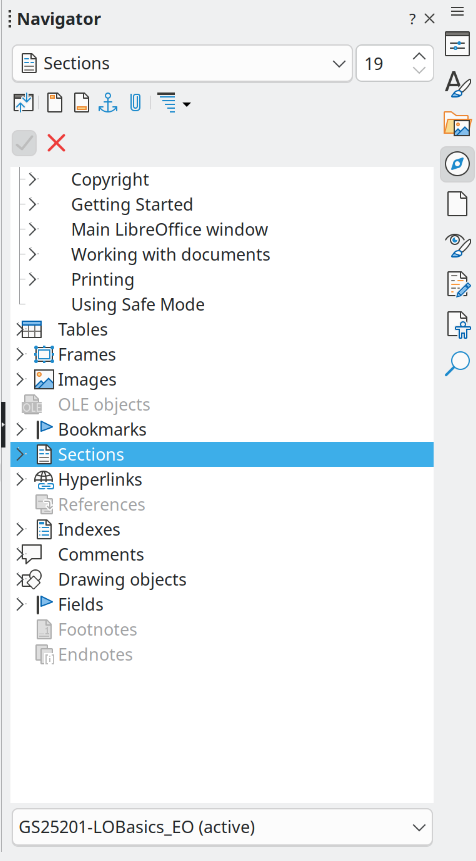
Task: Select the Tables tree item
Action: 83,329
